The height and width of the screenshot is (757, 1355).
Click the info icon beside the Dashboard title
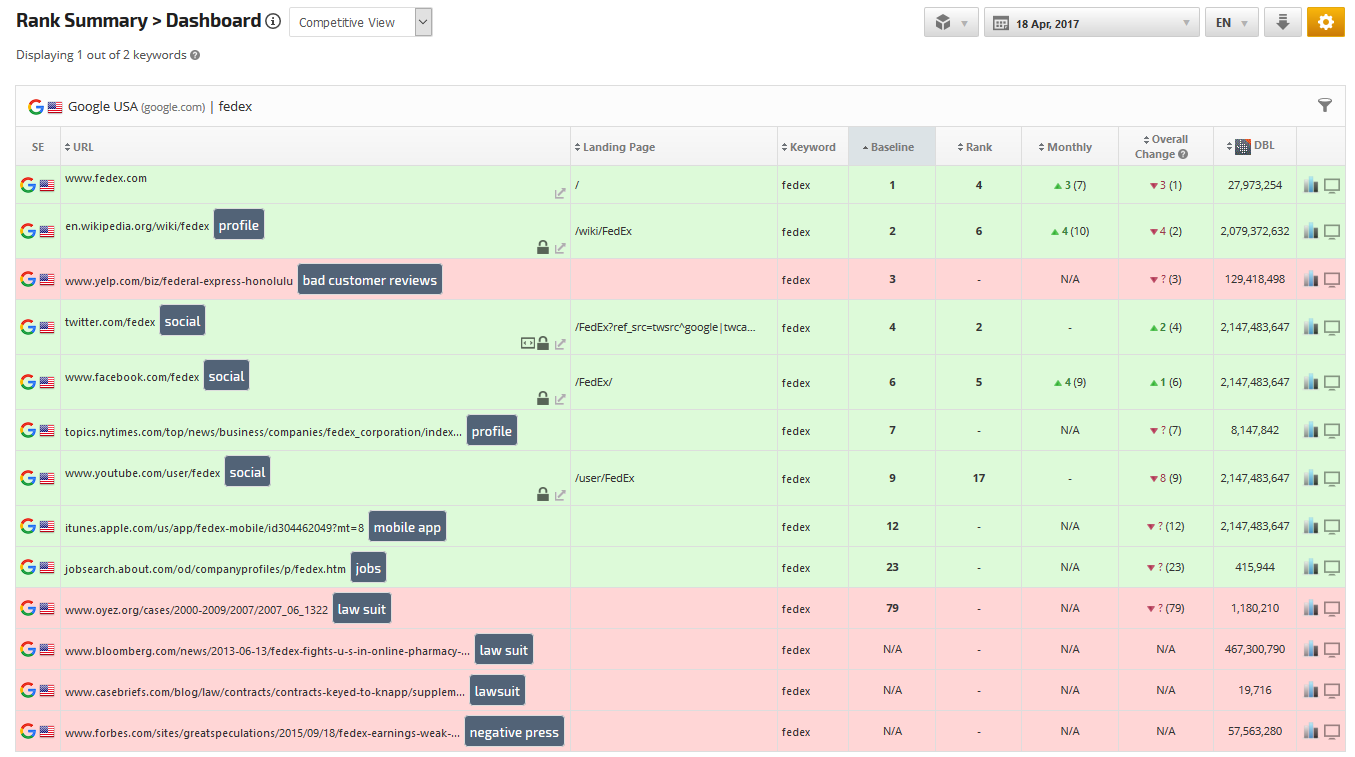(273, 22)
